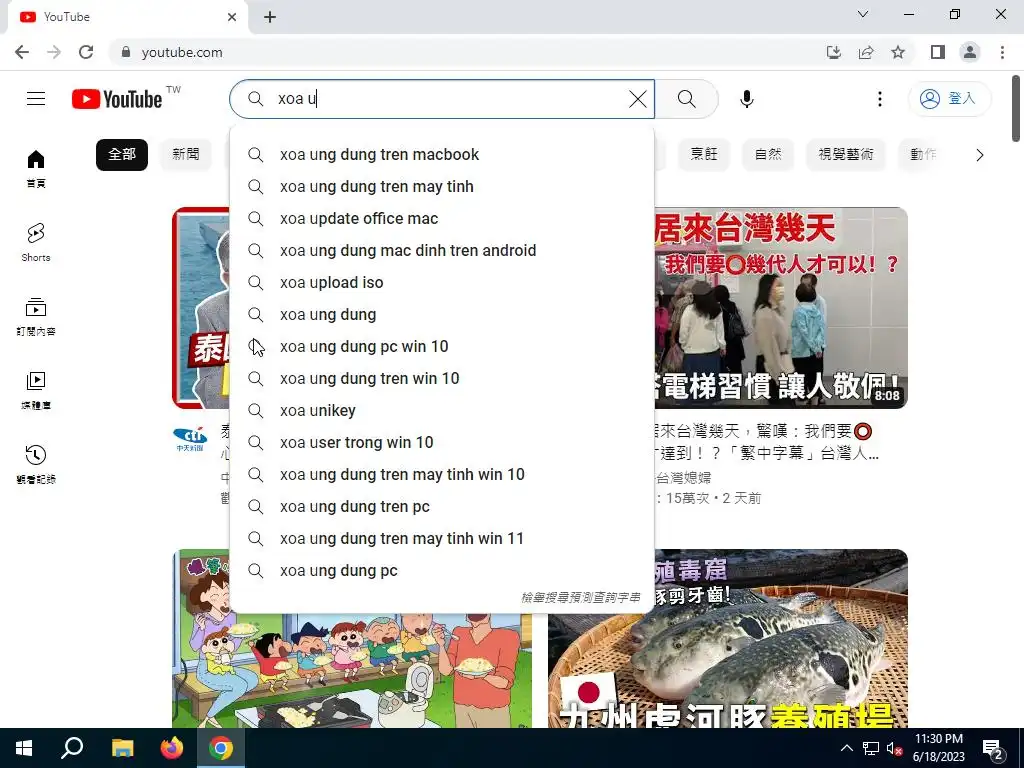Choose suggestion 'xoa ung dung' alone
The height and width of the screenshot is (768, 1024).
[x=442, y=315]
